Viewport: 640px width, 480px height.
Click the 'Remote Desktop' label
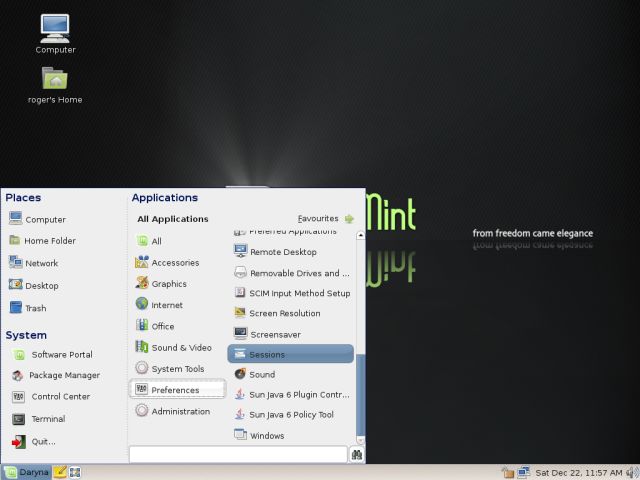tap(283, 252)
